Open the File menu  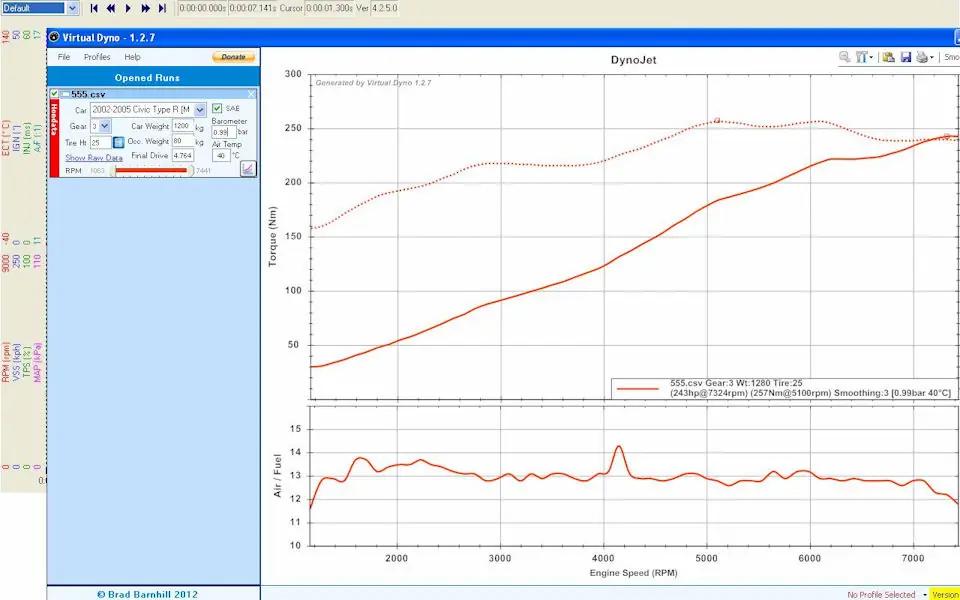[64, 57]
